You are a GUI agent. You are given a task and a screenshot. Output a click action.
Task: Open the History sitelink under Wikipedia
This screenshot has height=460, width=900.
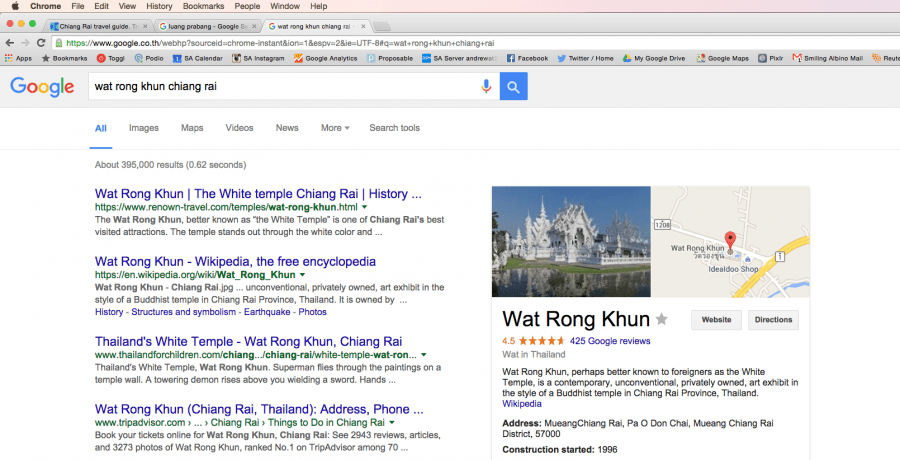coord(109,312)
